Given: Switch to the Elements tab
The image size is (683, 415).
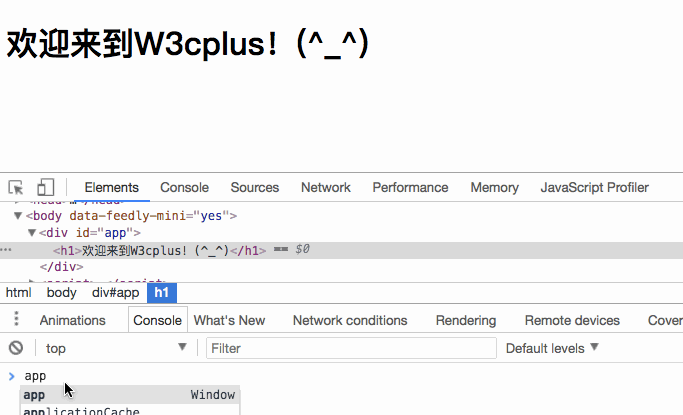Looking at the screenshot, I should point(112,188).
